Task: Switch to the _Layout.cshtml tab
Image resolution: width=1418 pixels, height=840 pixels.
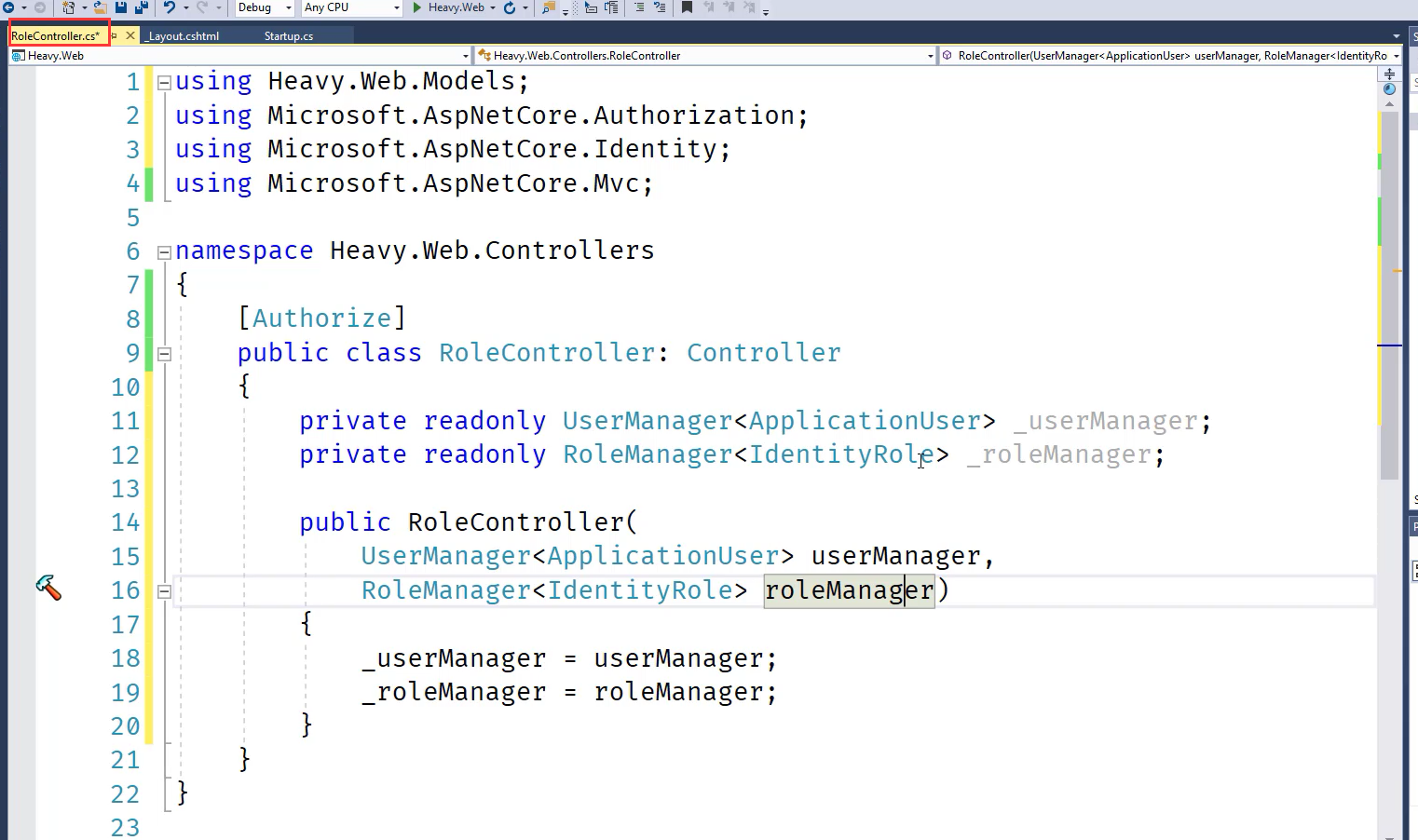Action: point(184,36)
